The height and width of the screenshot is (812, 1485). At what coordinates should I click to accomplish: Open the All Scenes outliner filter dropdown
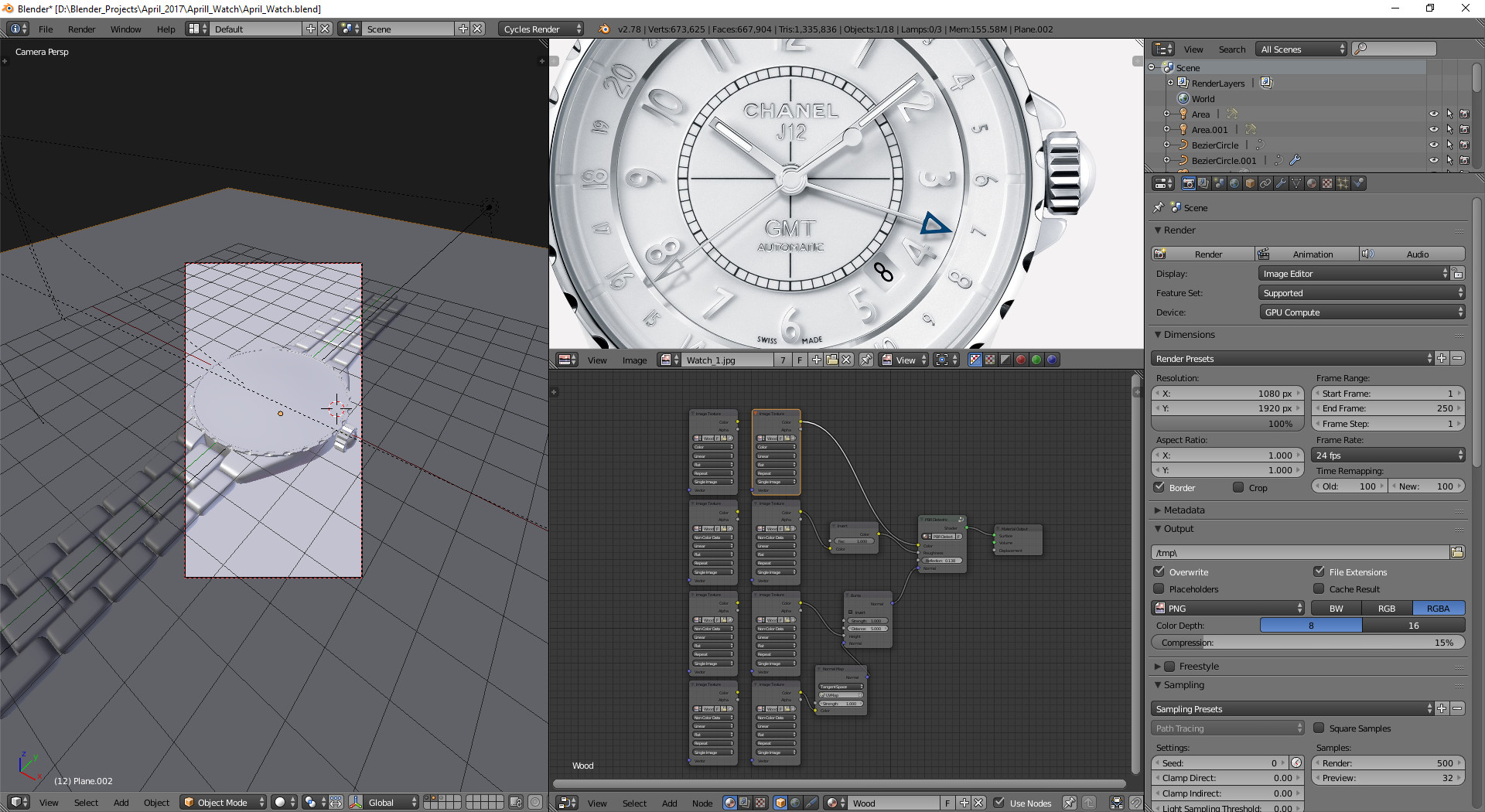click(1302, 49)
